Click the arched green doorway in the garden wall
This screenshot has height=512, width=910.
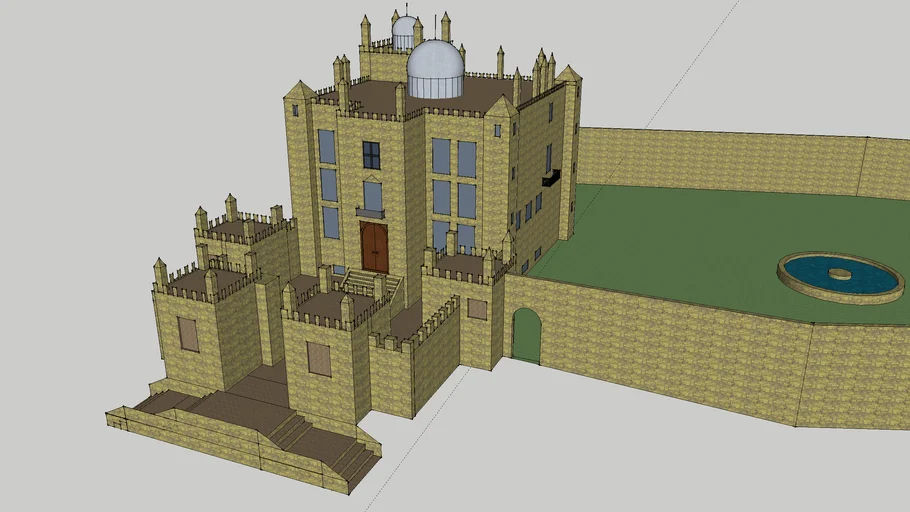click(526, 337)
